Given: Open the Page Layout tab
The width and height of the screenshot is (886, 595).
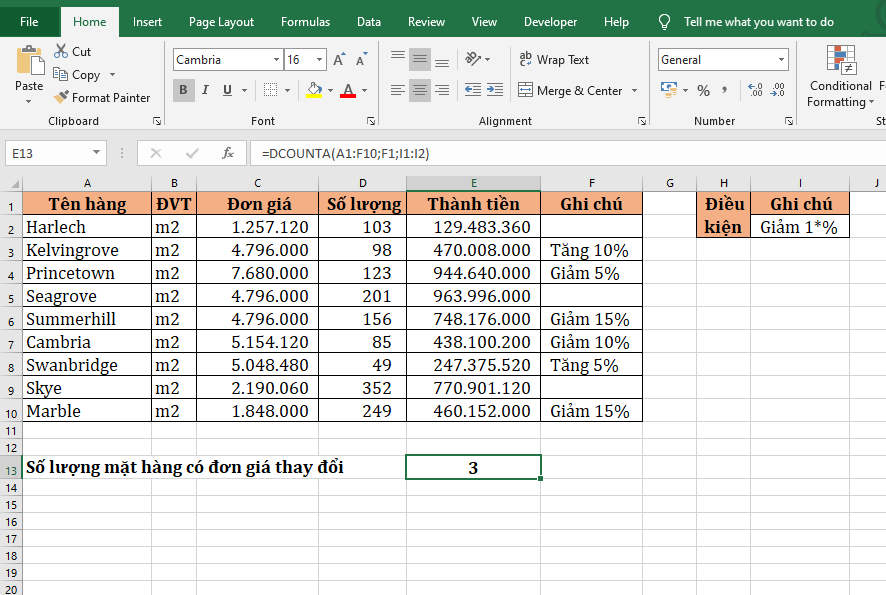Looking at the screenshot, I should tap(221, 22).
